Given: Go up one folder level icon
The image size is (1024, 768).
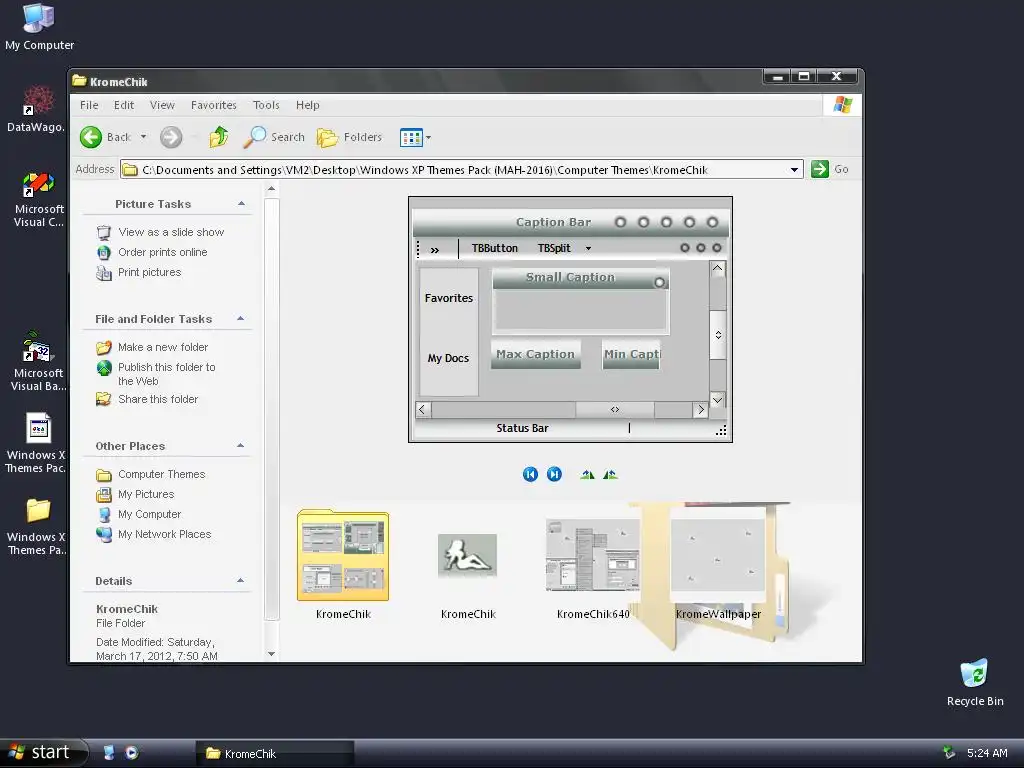Looking at the screenshot, I should (x=219, y=137).
